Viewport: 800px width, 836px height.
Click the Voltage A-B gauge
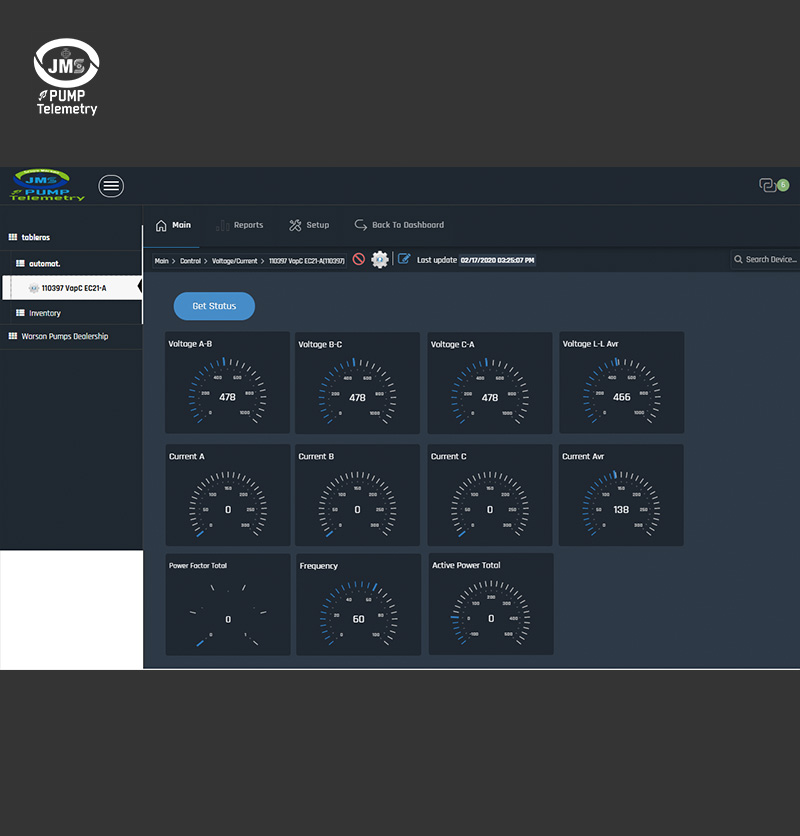[228, 384]
